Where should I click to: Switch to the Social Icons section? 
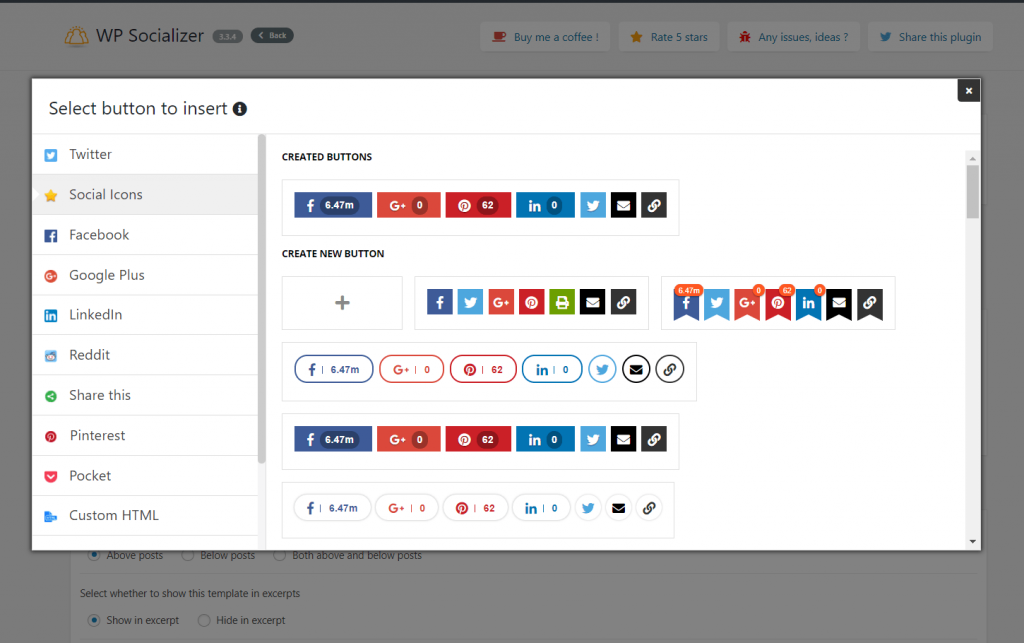[104, 194]
